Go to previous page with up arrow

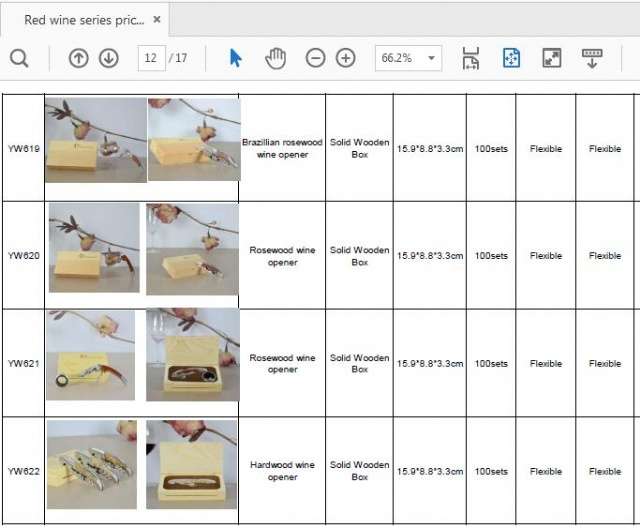[79, 58]
